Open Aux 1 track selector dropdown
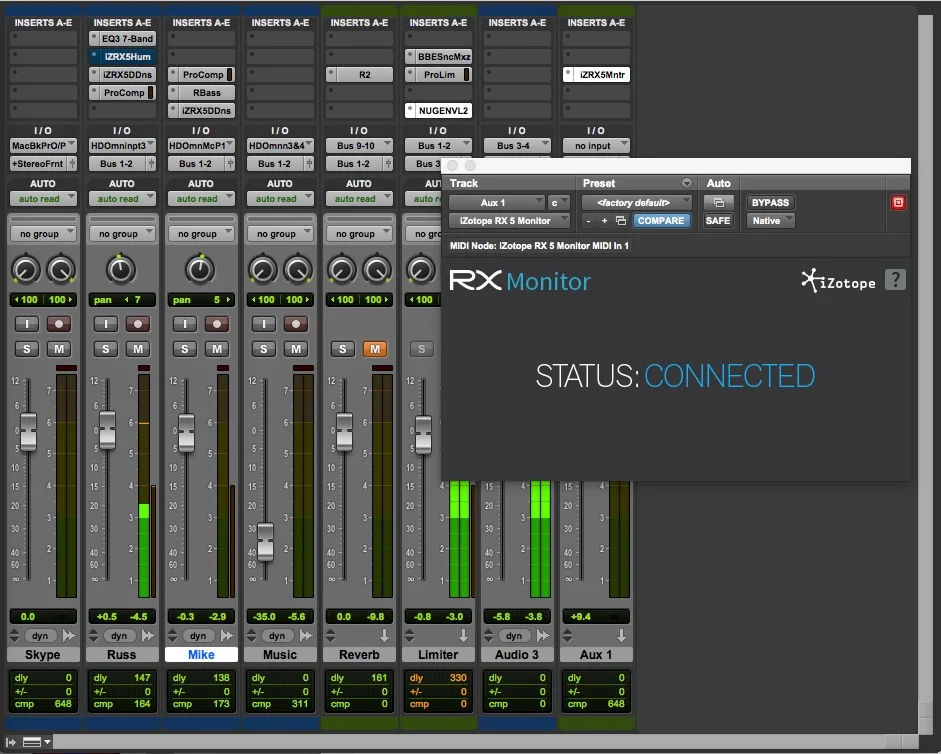 pos(496,202)
